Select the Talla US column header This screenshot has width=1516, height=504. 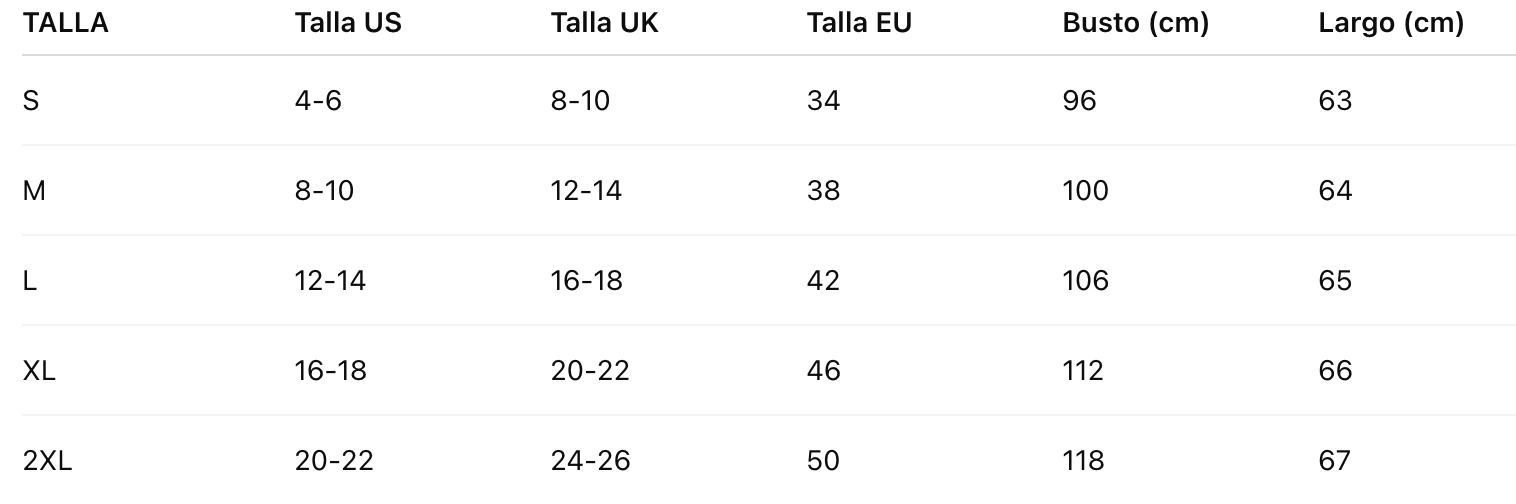click(x=348, y=24)
